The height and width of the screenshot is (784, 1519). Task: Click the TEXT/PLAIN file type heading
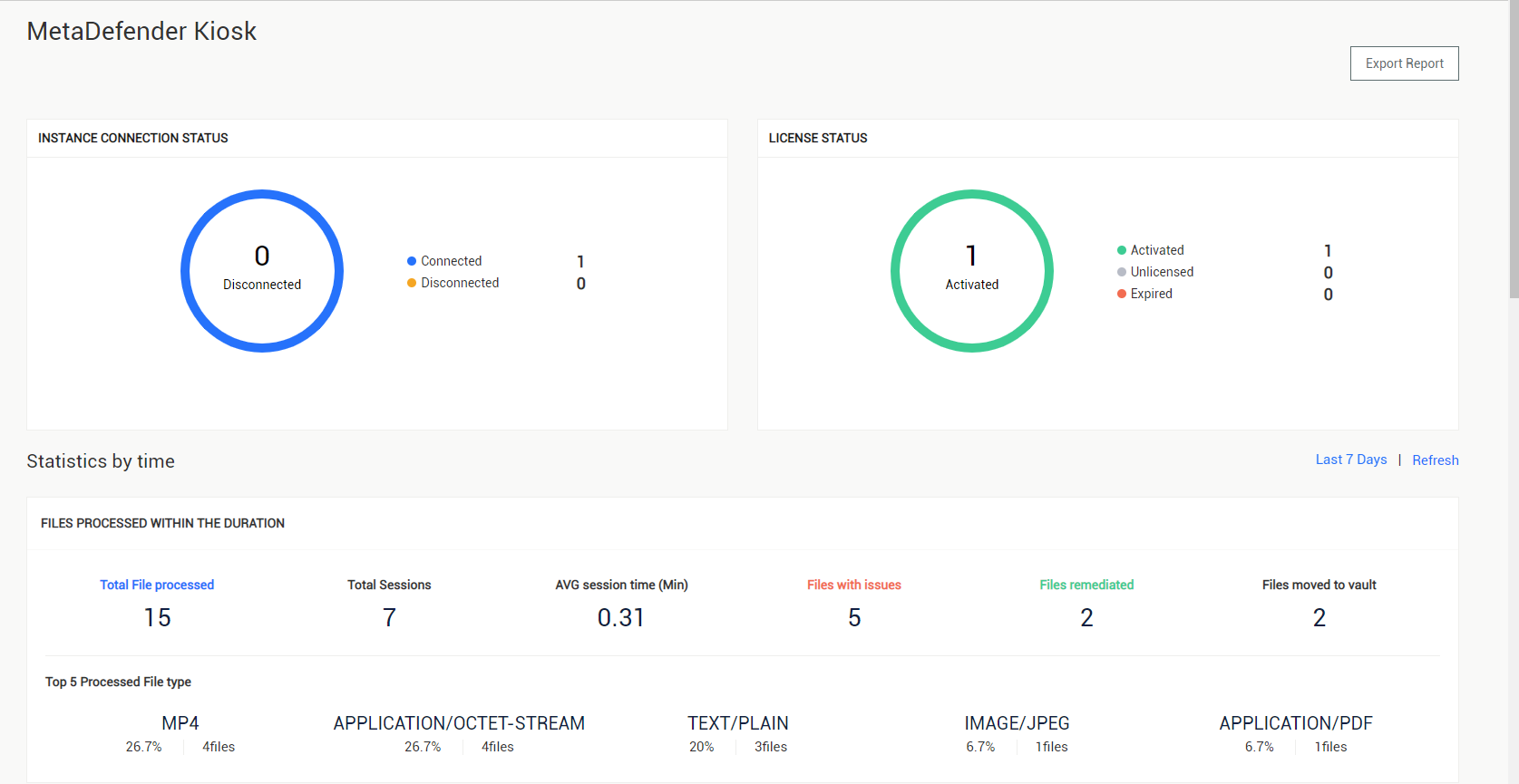(x=738, y=723)
